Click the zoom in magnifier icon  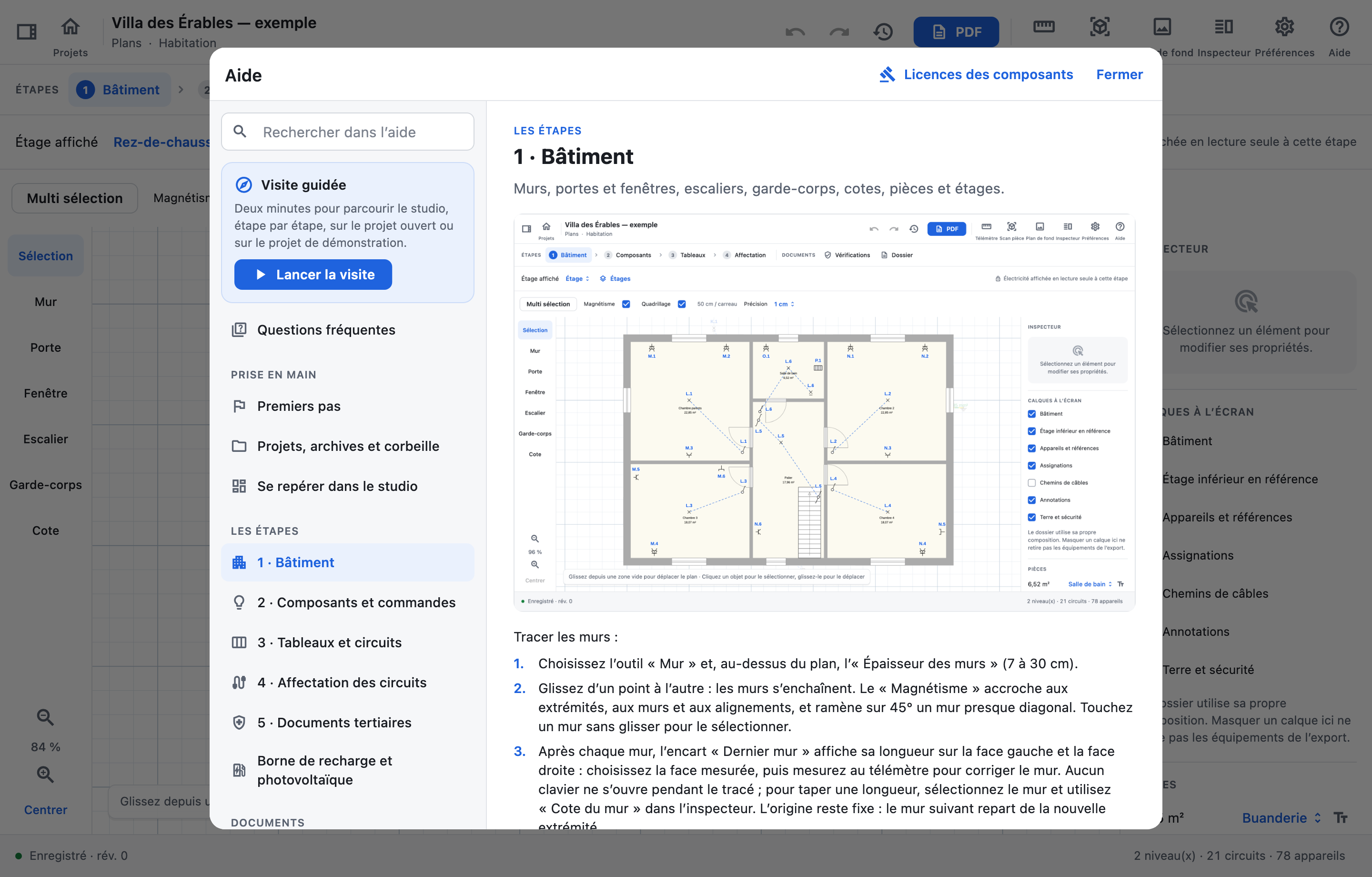click(45, 774)
